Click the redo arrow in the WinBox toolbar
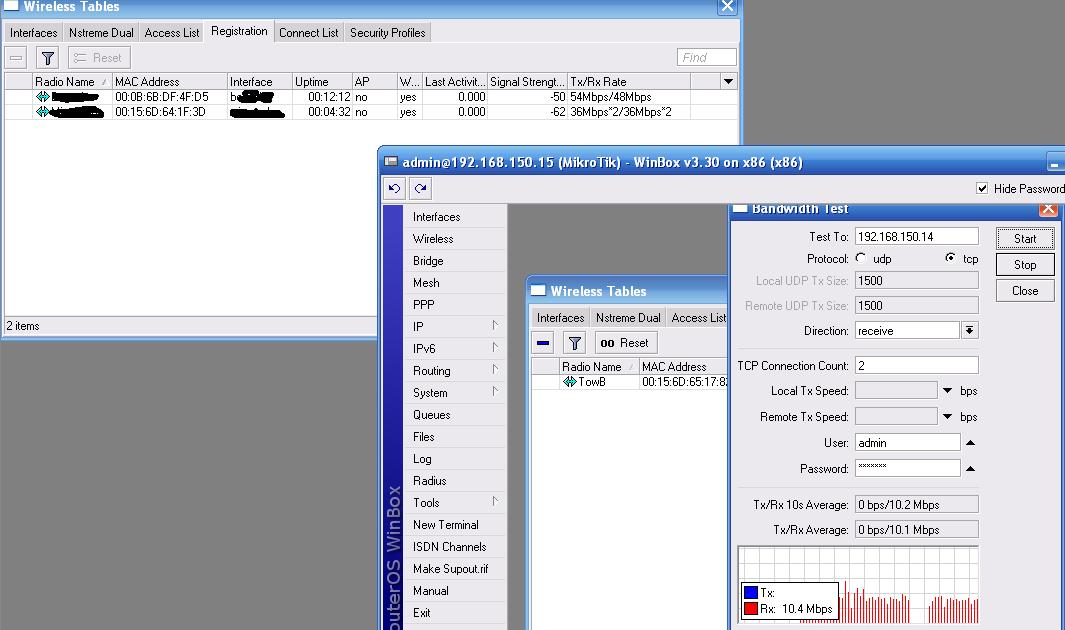Screen dimensions: 1065x630 pyautogui.click(x=420, y=189)
